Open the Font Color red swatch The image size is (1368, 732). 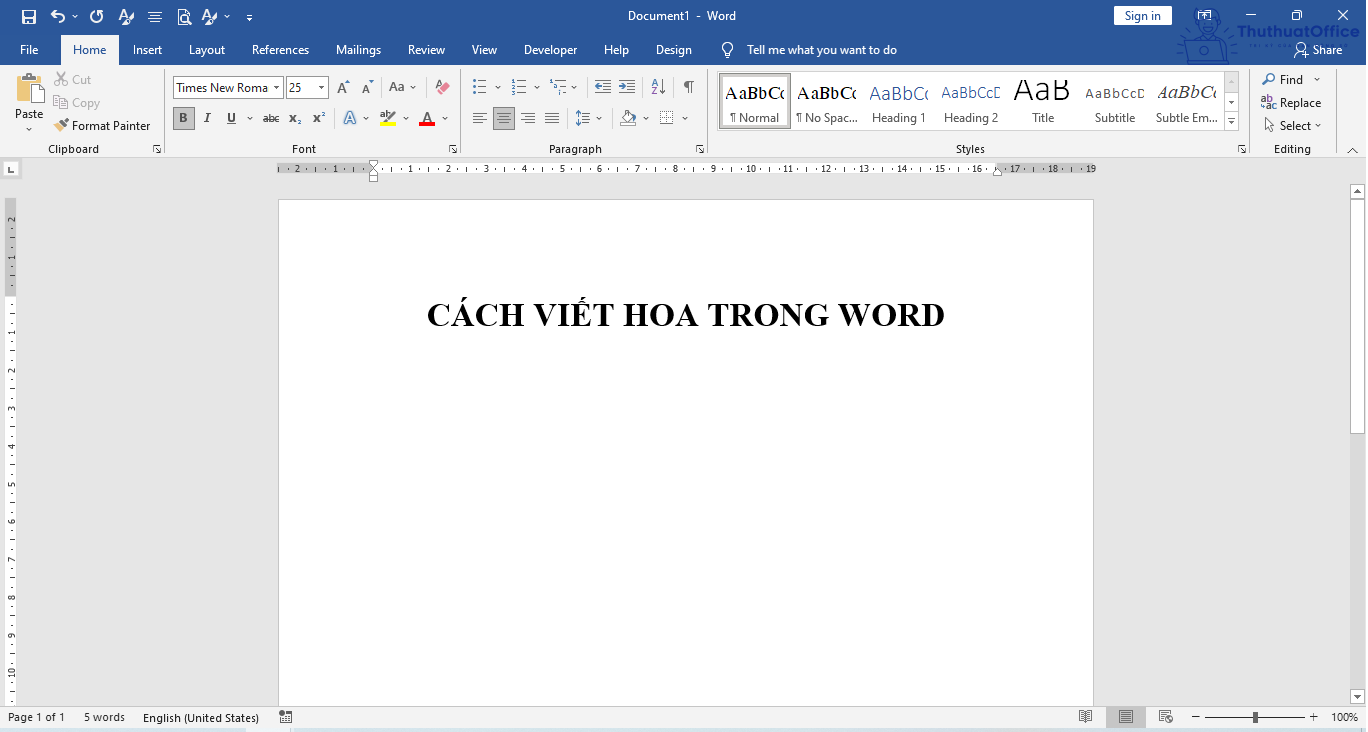(425, 118)
